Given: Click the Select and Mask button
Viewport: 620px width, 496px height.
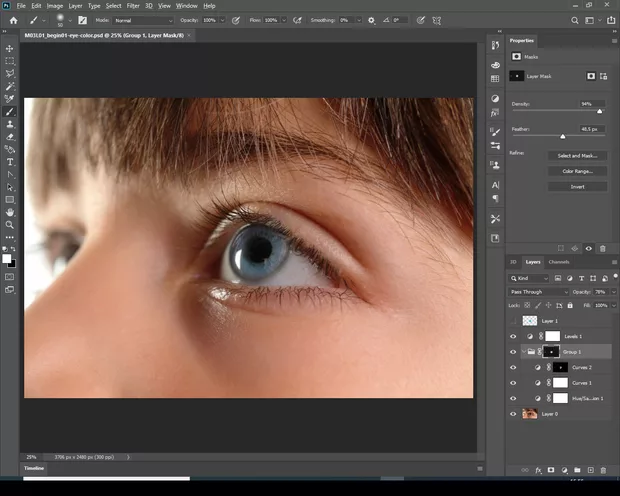Looking at the screenshot, I should click(577, 156).
